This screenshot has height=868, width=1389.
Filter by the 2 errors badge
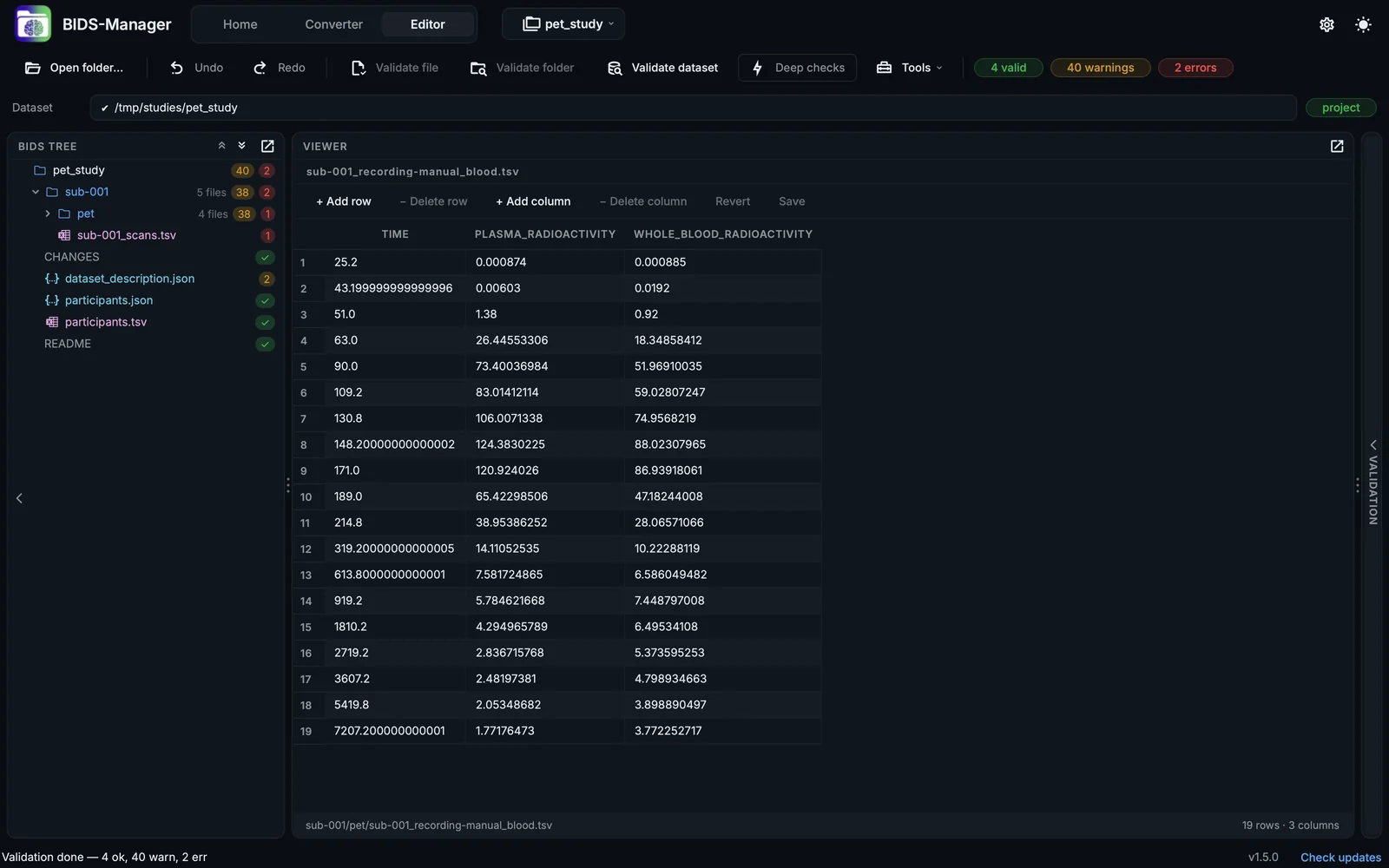[x=1195, y=68]
